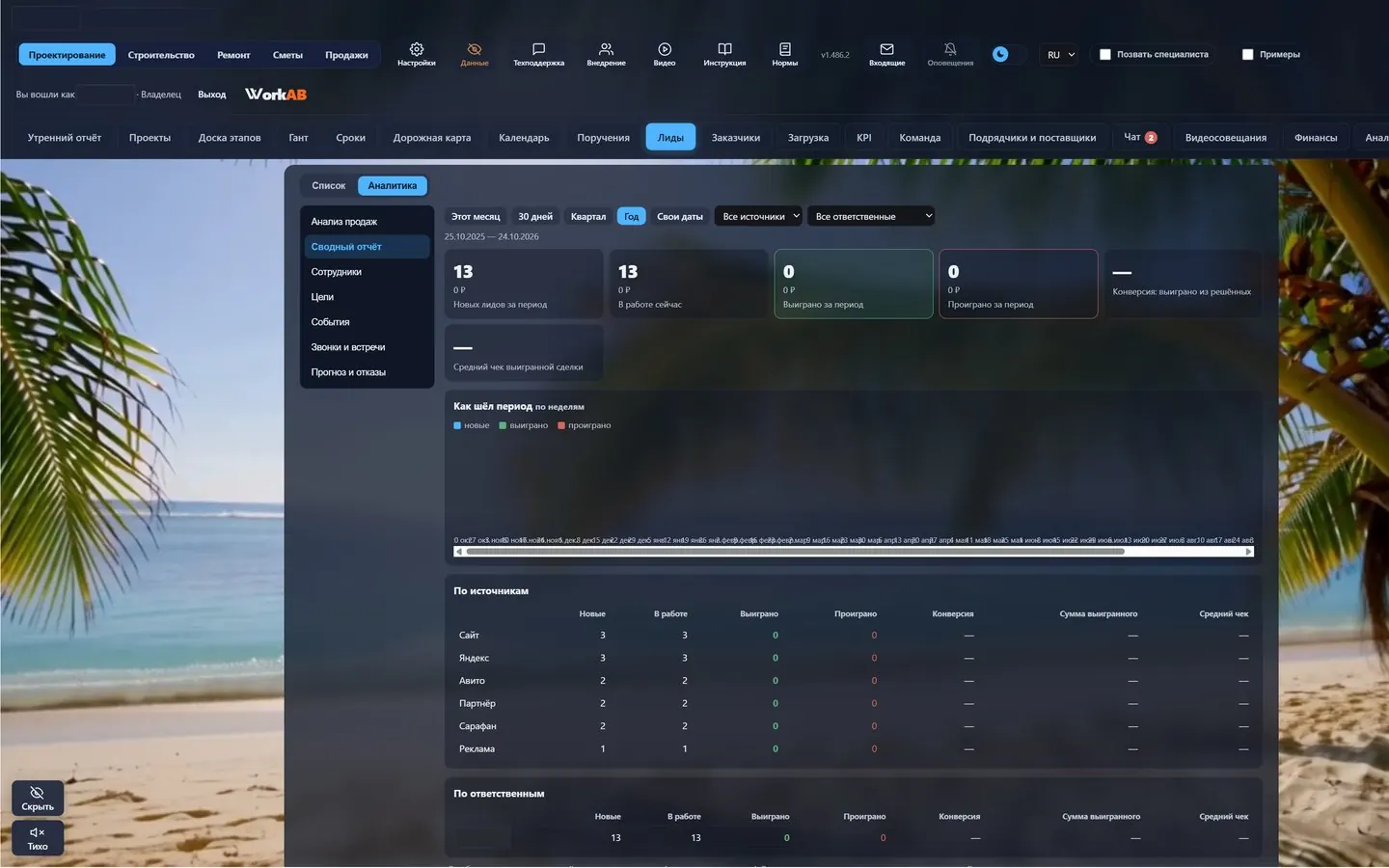
Task: Tick the Примеры checkbox
Action: tap(1247, 54)
